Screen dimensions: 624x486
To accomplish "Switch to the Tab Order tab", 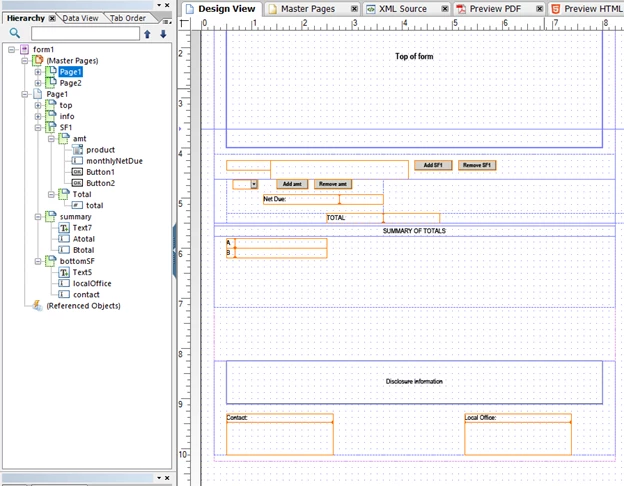I will pos(128,18).
